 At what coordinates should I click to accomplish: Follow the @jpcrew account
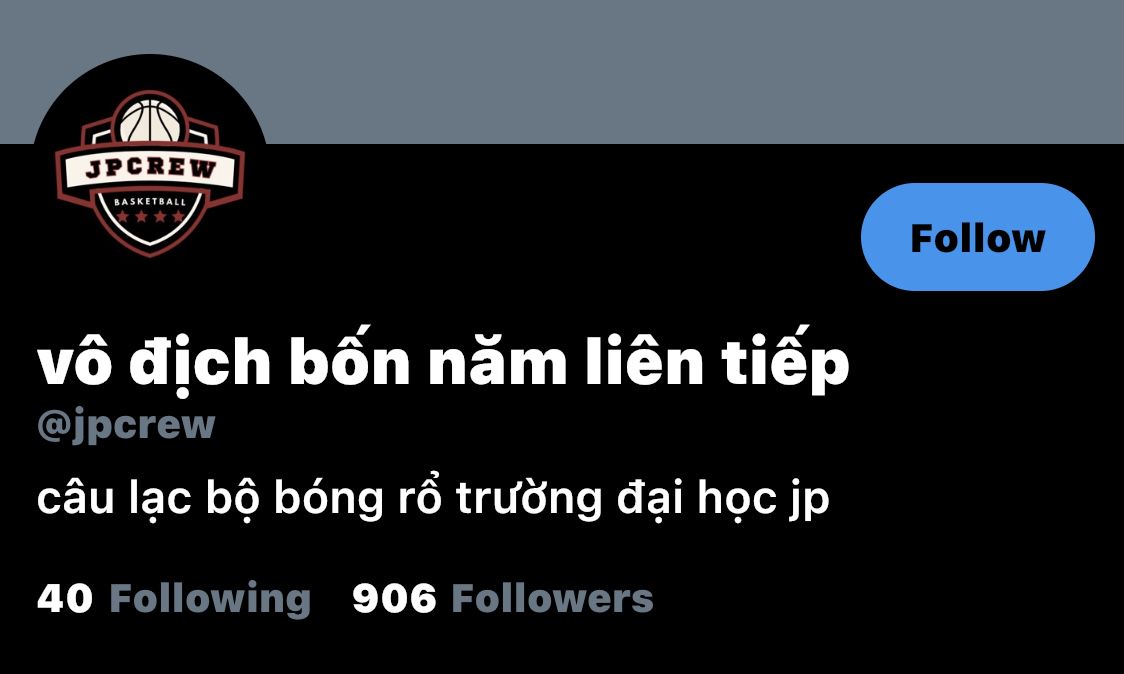pos(977,237)
